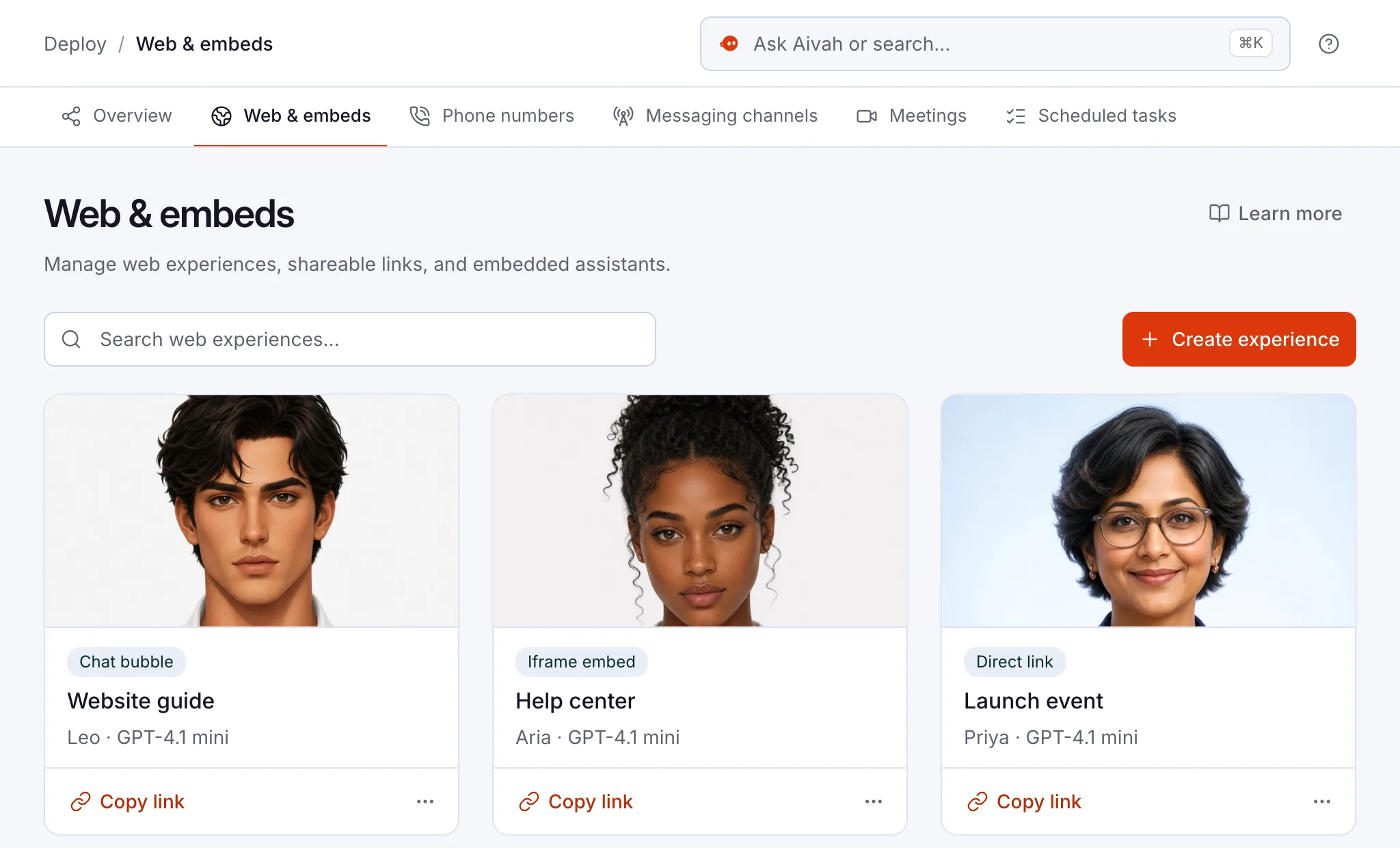
Task: Click the Web & embeds globe icon
Action: pyautogui.click(x=221, y=116)
